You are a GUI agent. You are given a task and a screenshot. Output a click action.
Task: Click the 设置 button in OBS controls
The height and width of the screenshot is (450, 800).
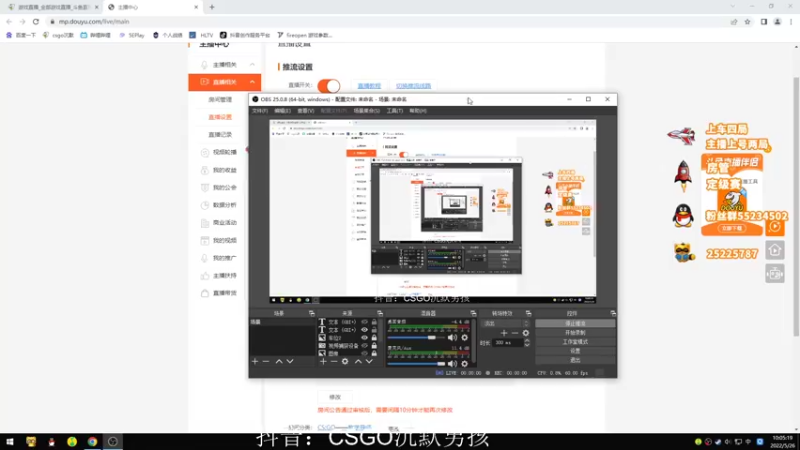point(575,351)
